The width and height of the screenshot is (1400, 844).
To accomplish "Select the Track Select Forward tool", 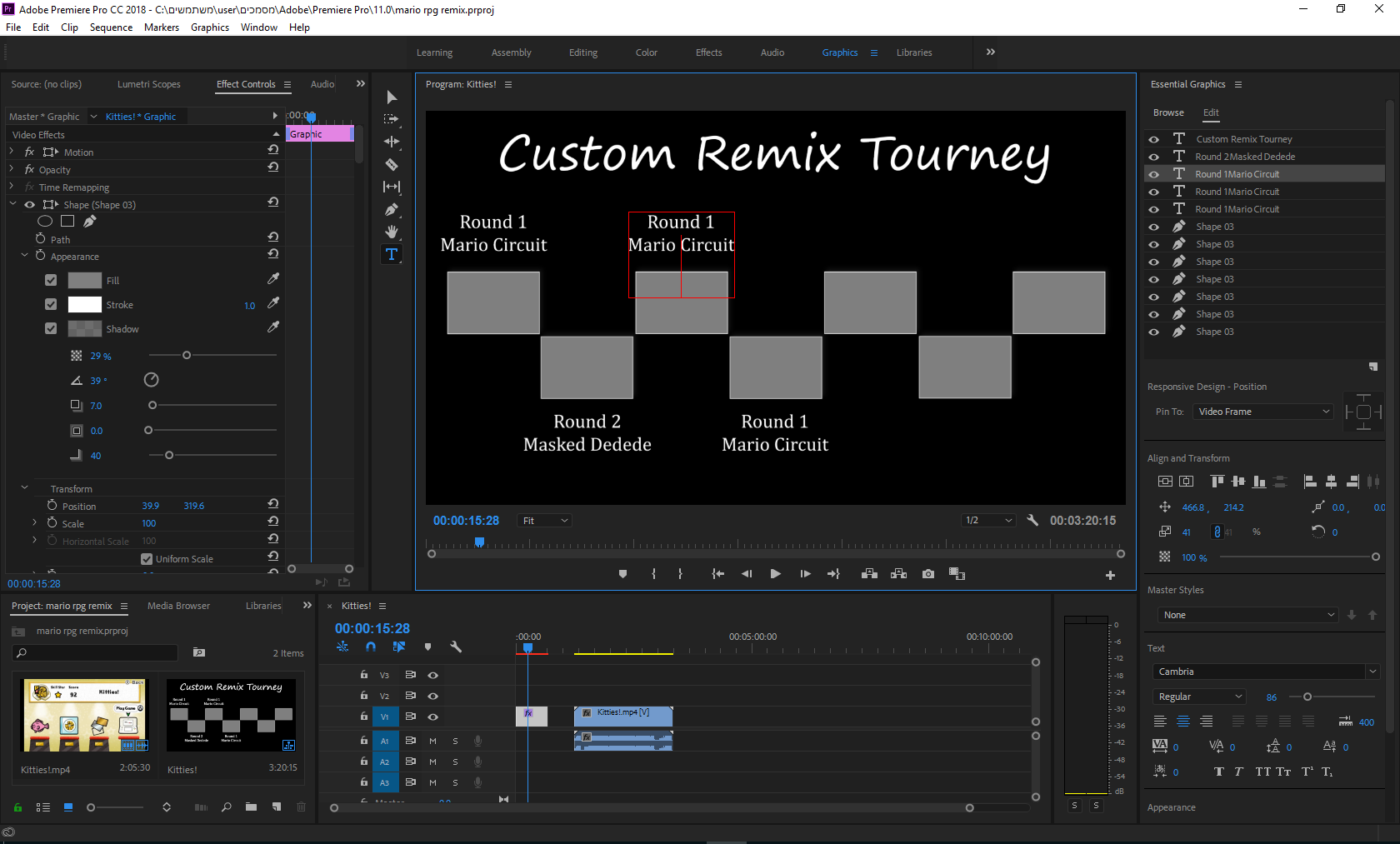I will pyautogui.click(x=392, y=120).
